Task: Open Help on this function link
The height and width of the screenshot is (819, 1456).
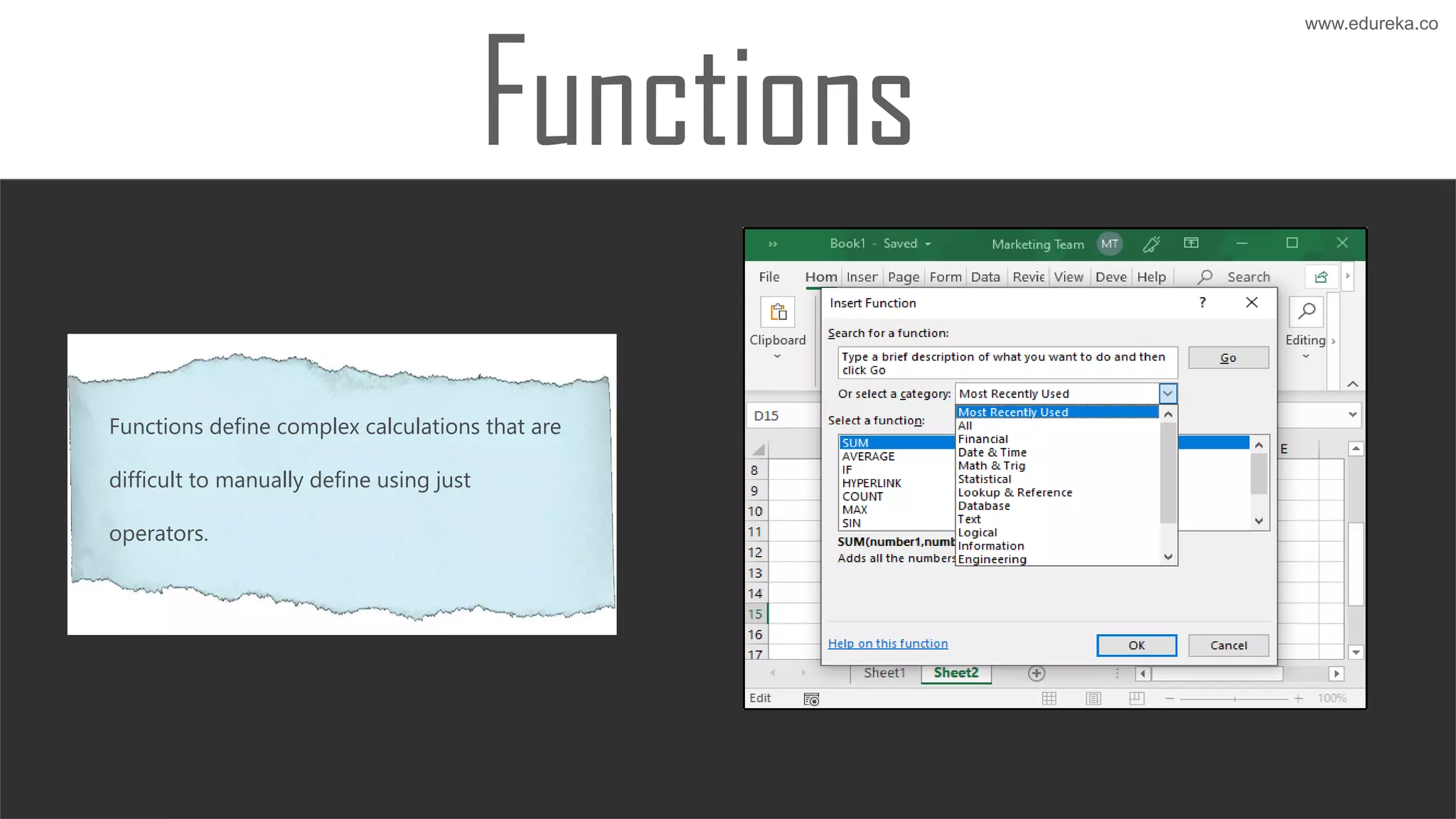Action: click(x=888, y=643)
